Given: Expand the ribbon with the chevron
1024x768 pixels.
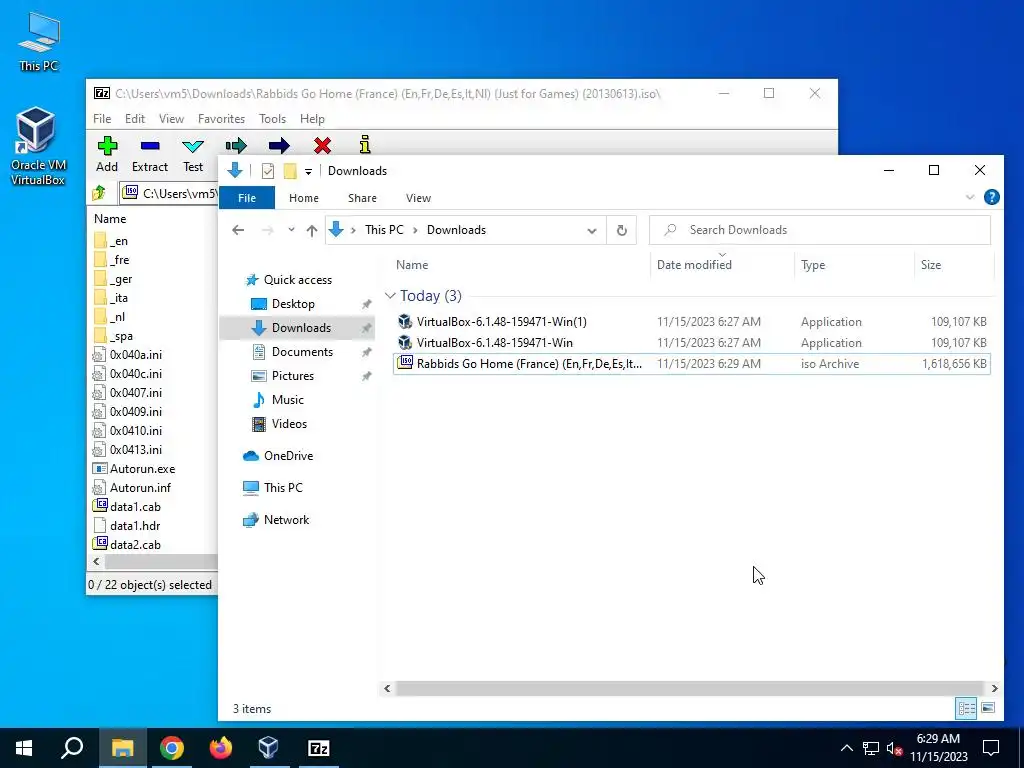Looking at the screenshot, I should (970, 197).
